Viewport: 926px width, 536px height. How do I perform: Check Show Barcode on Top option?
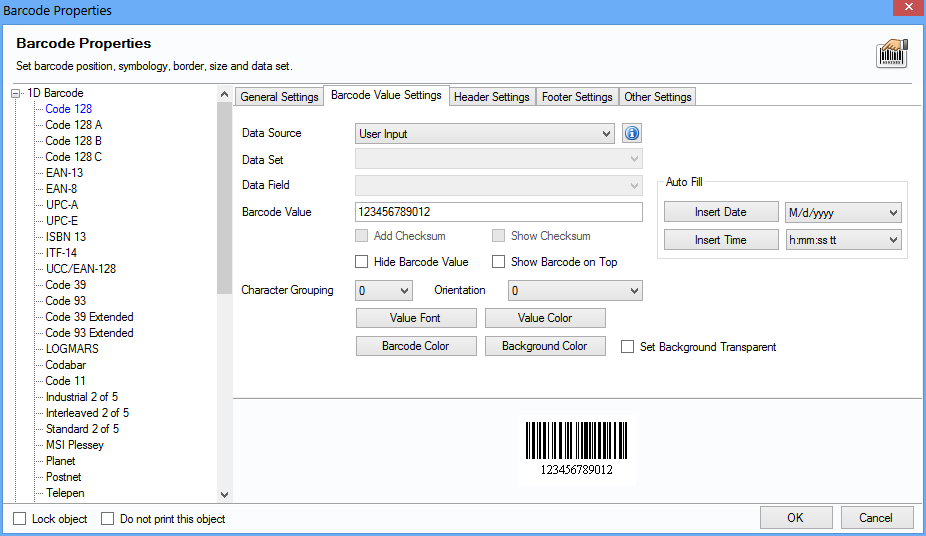click(499, 262)
